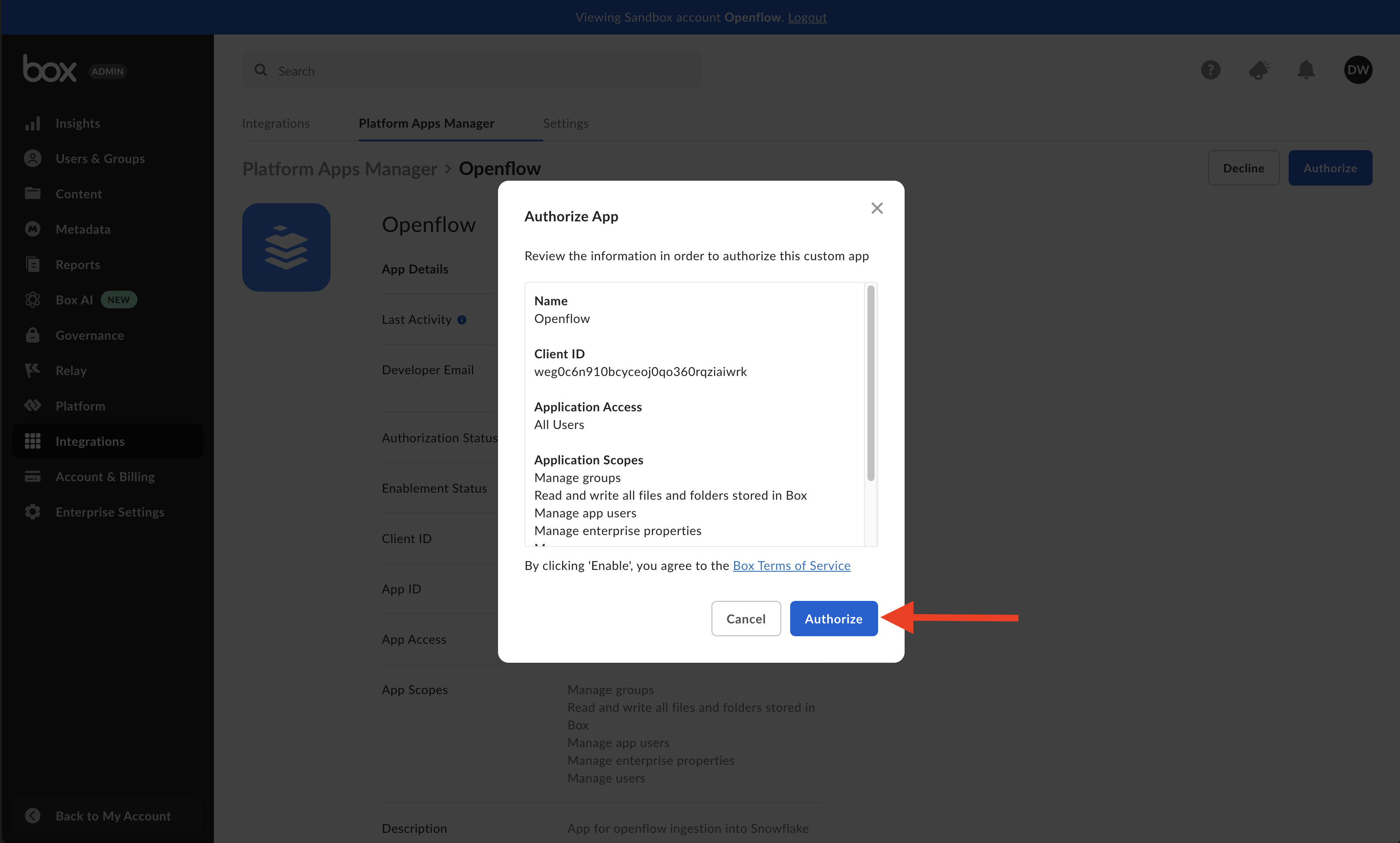Image resolution: width=1400 pixels, height=843 pixels.
Task: Open the help question mark icon
Action: 1210,70
